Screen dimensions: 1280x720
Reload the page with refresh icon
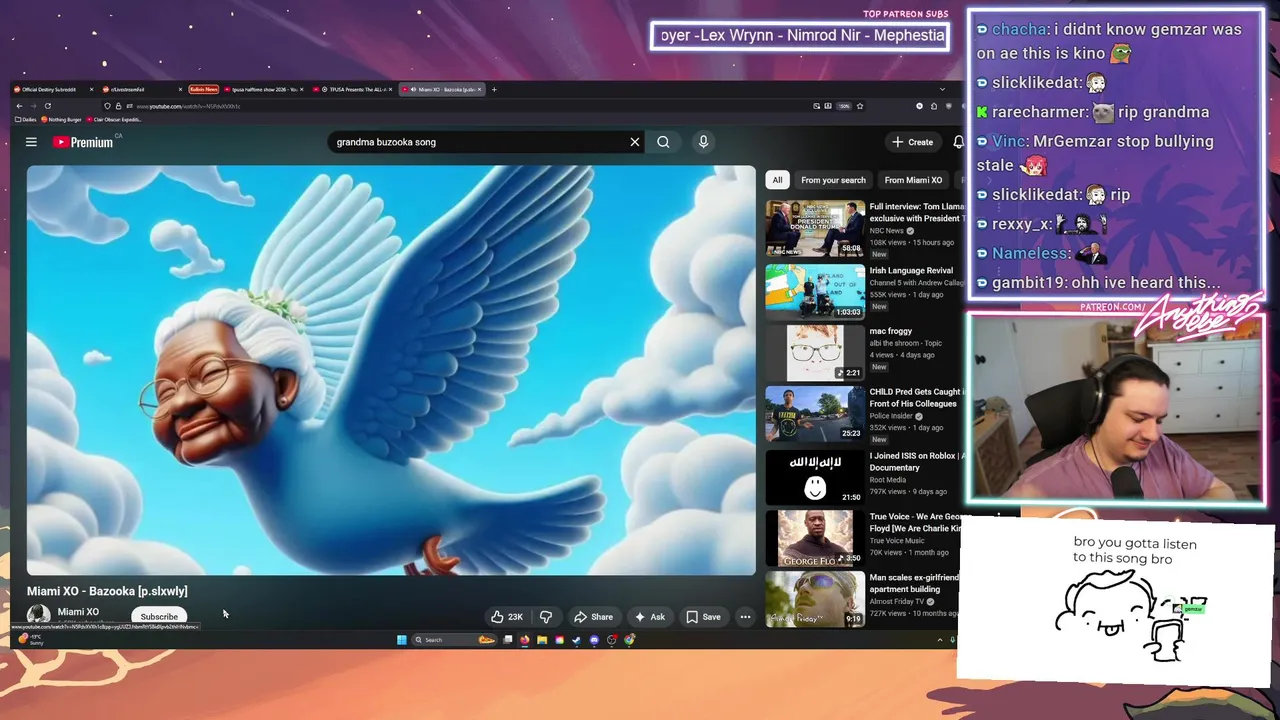click(47, 106)
